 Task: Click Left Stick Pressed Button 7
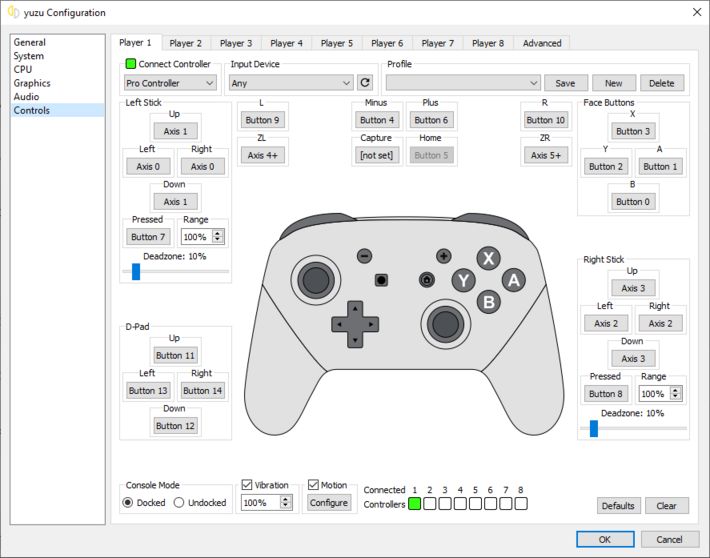tap(148, 236)
